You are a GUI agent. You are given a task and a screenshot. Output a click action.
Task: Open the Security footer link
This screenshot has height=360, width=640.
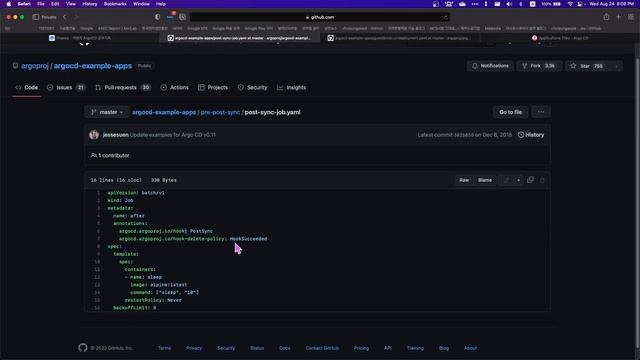[x=226, y=348]
